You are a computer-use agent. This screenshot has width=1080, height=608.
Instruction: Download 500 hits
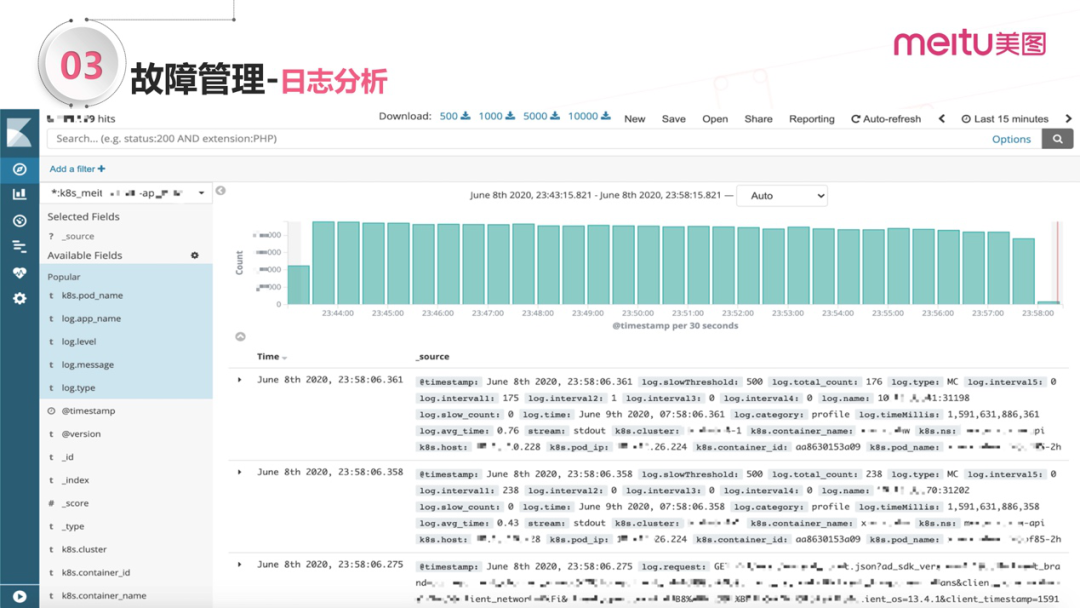454,117
